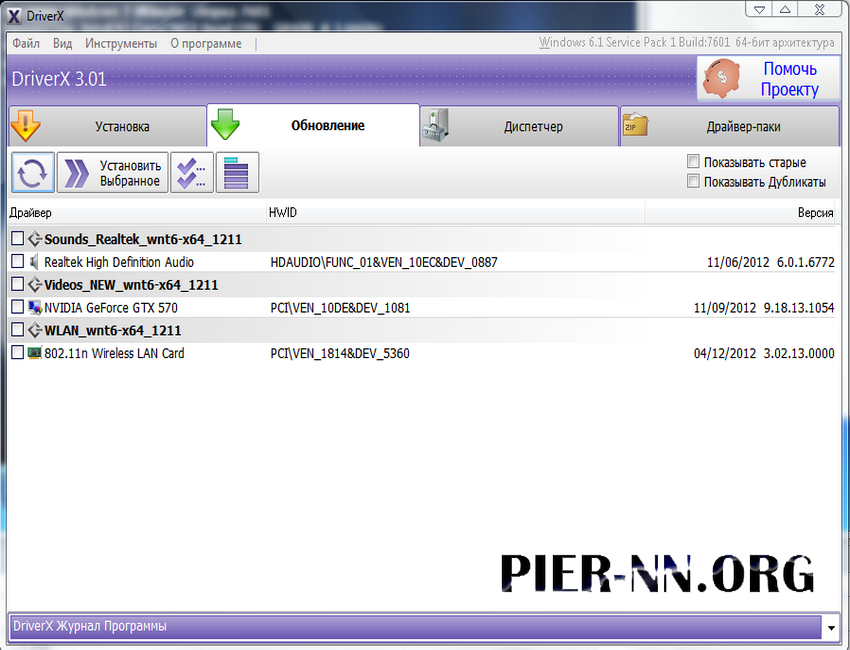The width and height of the screenshot is (850, 650).
Task: Collapse the WLAN group diamond icon
Action: pos(35,330)
